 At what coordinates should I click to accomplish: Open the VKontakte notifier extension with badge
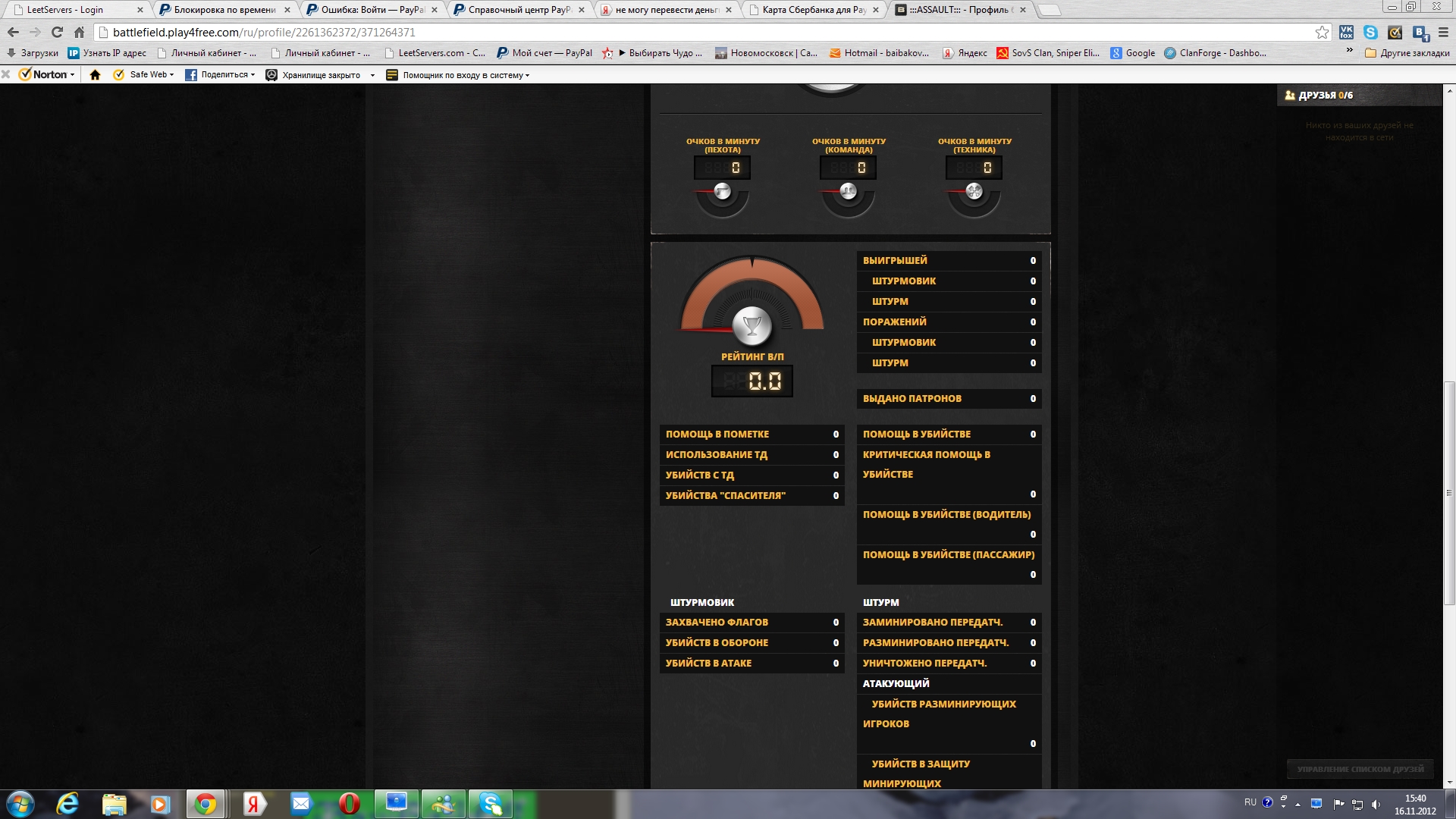click(1420, 33)
